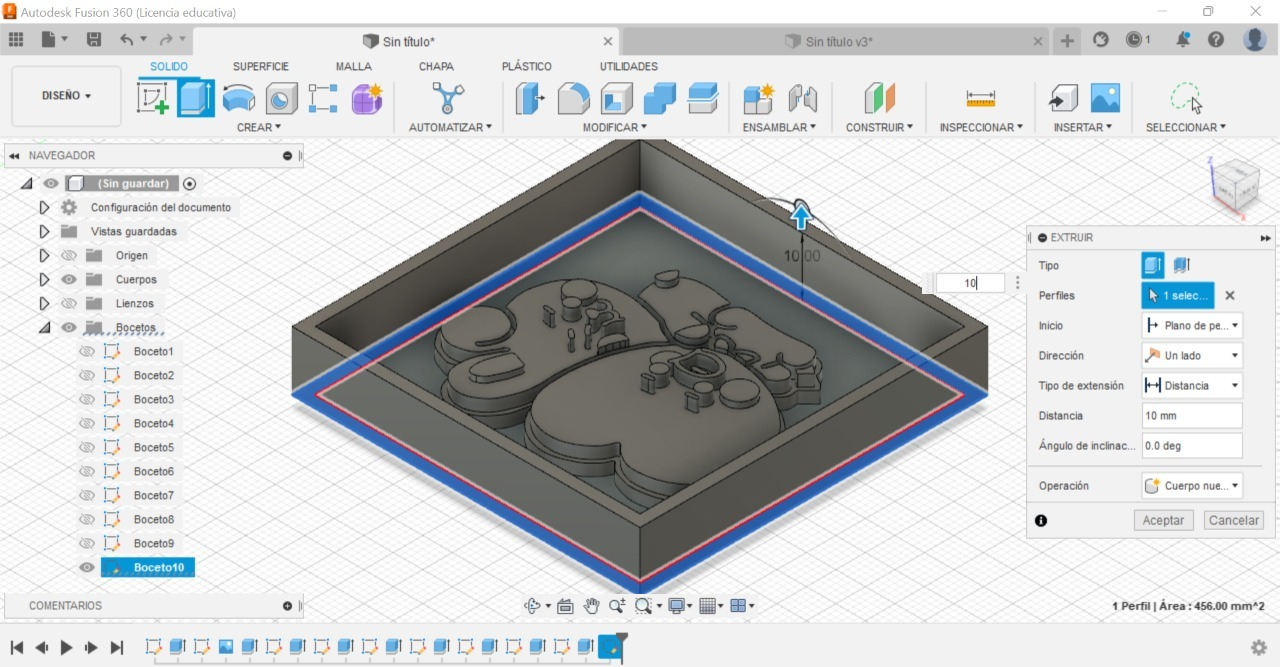Activate the Select tool icon
Viewport: 1280px width, 667px height.
pos(1186,98)
